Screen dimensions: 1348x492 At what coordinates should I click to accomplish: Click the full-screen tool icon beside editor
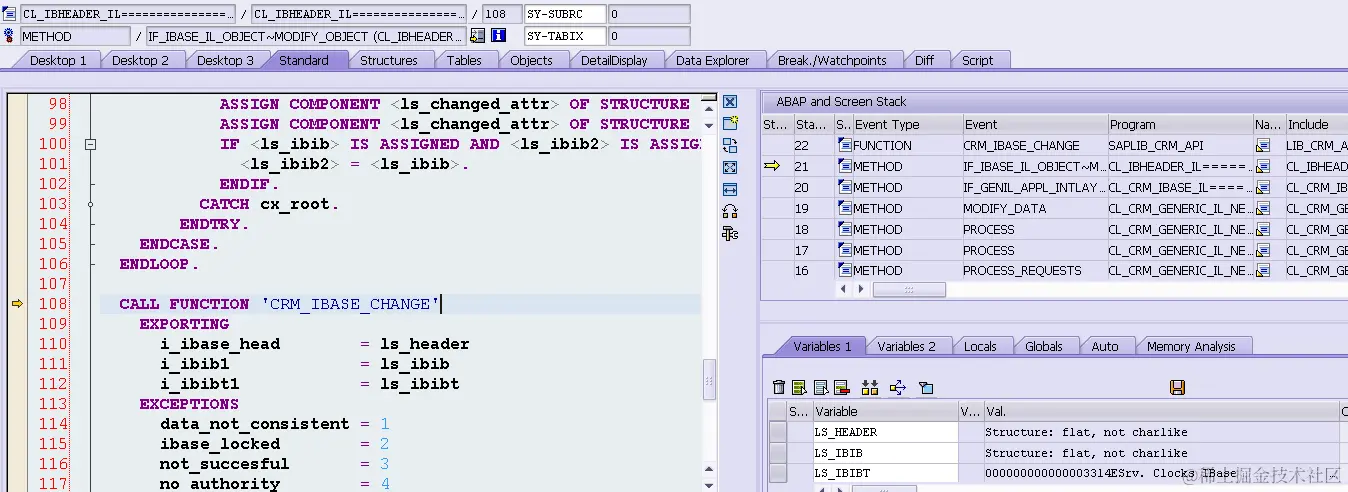730,167
